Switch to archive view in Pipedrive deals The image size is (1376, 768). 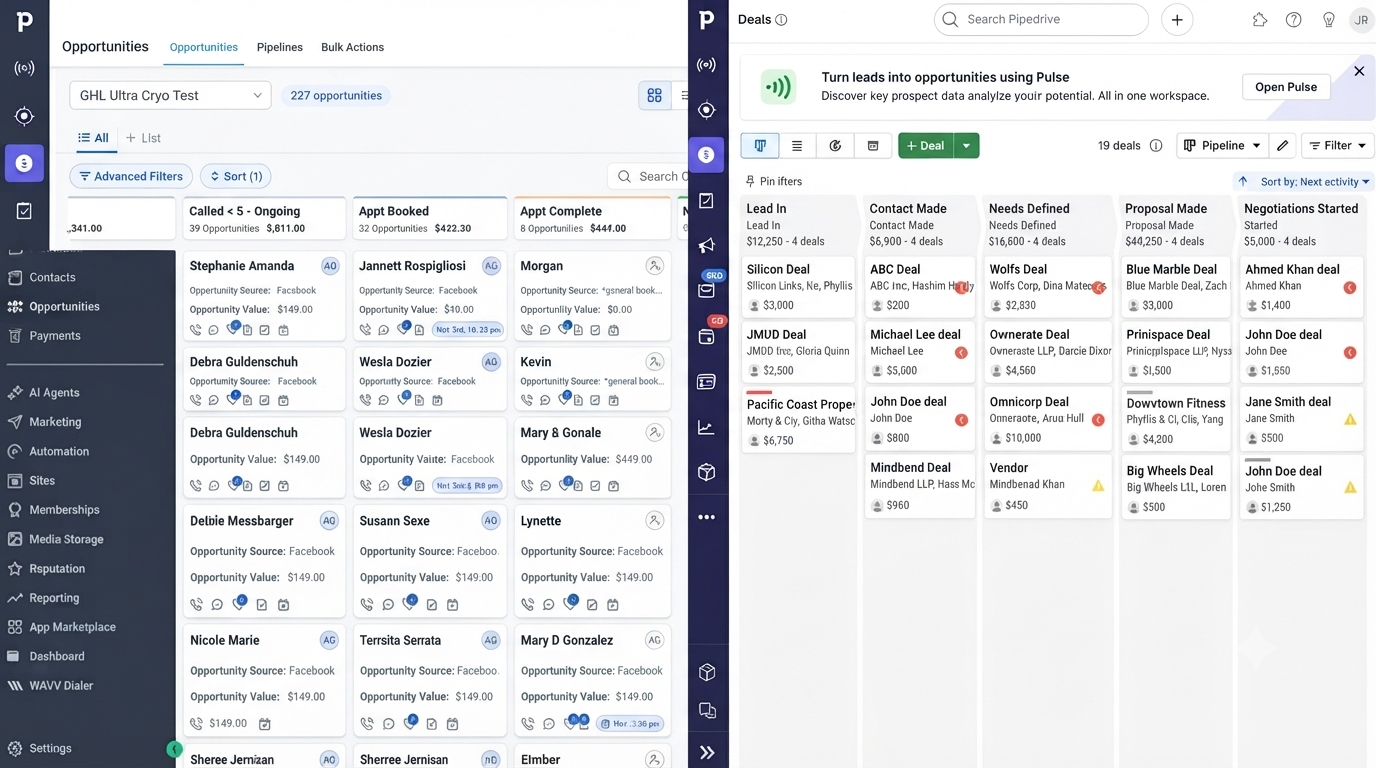(x=873, y=146)
